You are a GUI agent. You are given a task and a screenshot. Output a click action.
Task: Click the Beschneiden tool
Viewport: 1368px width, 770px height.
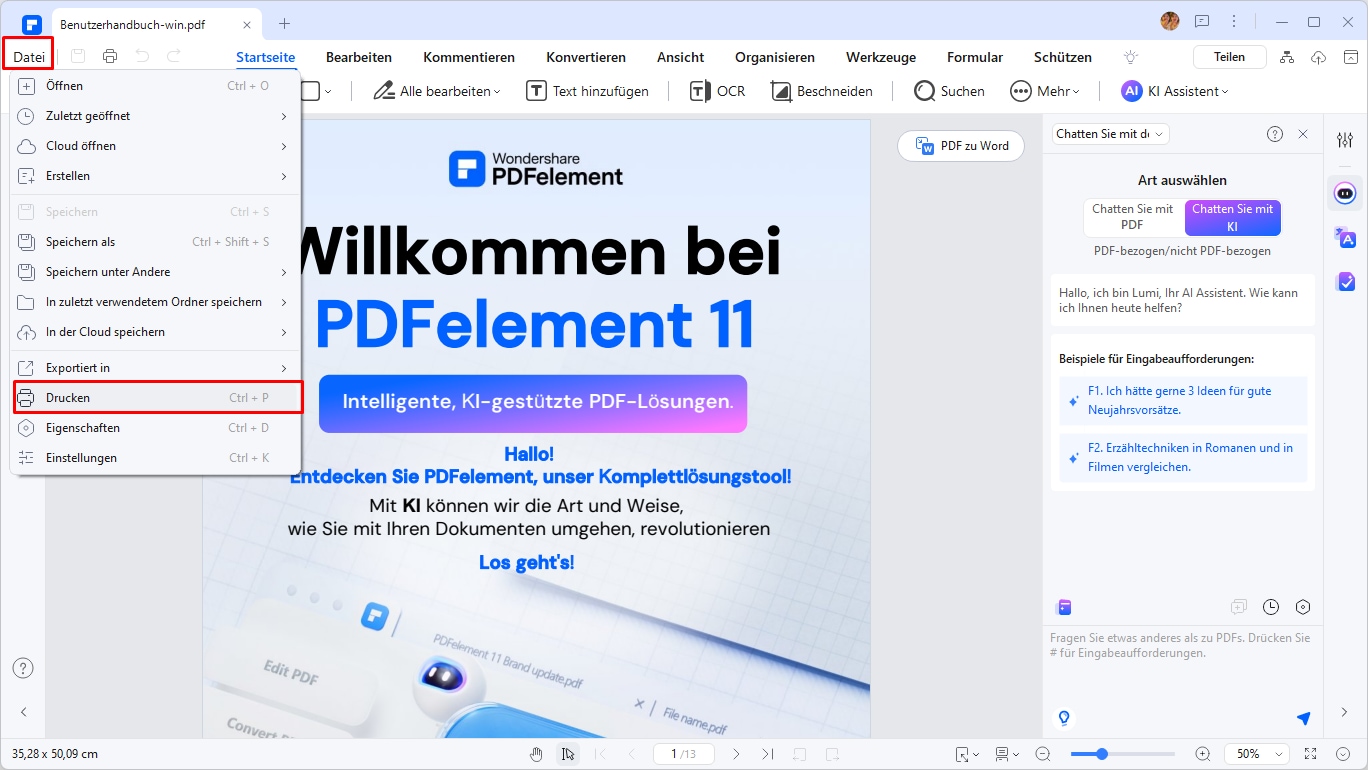(x=822, y=91)
